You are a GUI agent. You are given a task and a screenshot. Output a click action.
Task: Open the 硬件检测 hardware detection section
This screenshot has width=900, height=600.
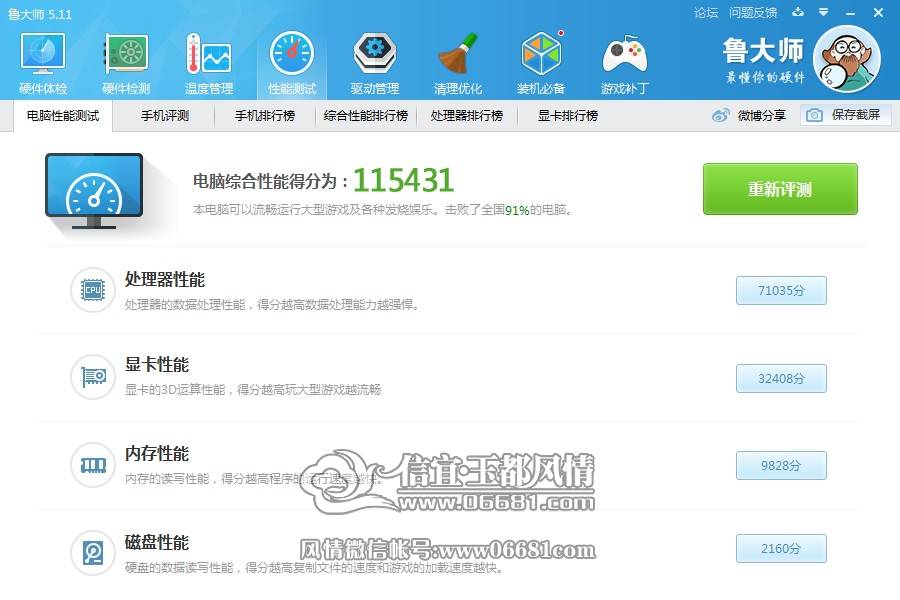coord(126,63)
